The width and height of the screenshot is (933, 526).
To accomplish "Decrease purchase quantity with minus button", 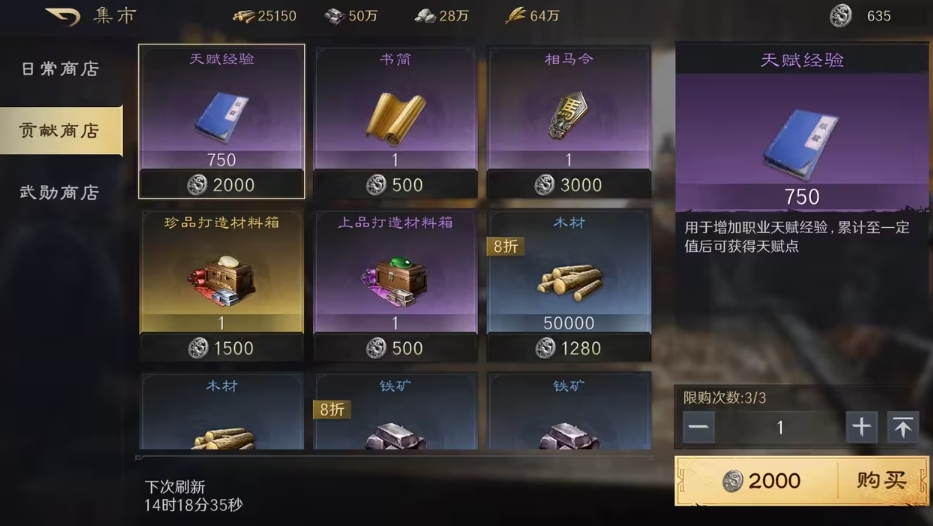I will [x=699, y=427].
